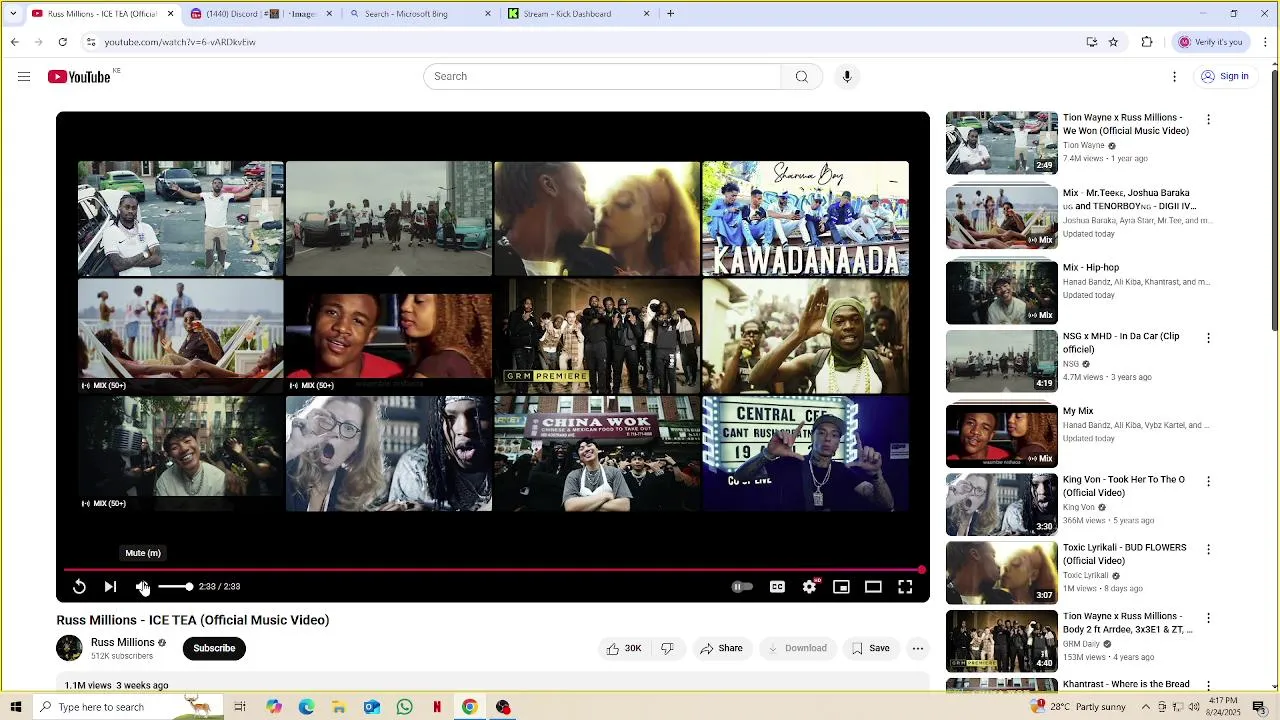Toggle the autoplay switch
The width and height of the screenshot is (1280, 720).
click(742, 587)
